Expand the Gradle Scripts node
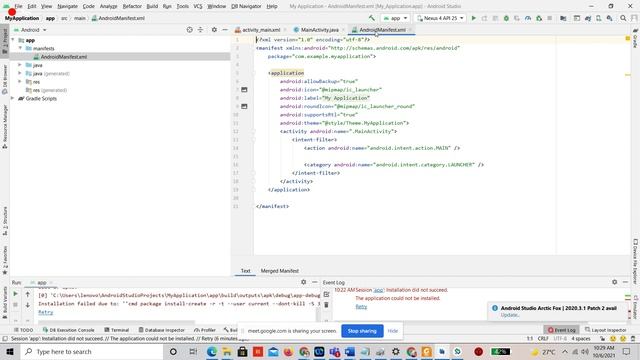640x360 pixels. (13, 98)
